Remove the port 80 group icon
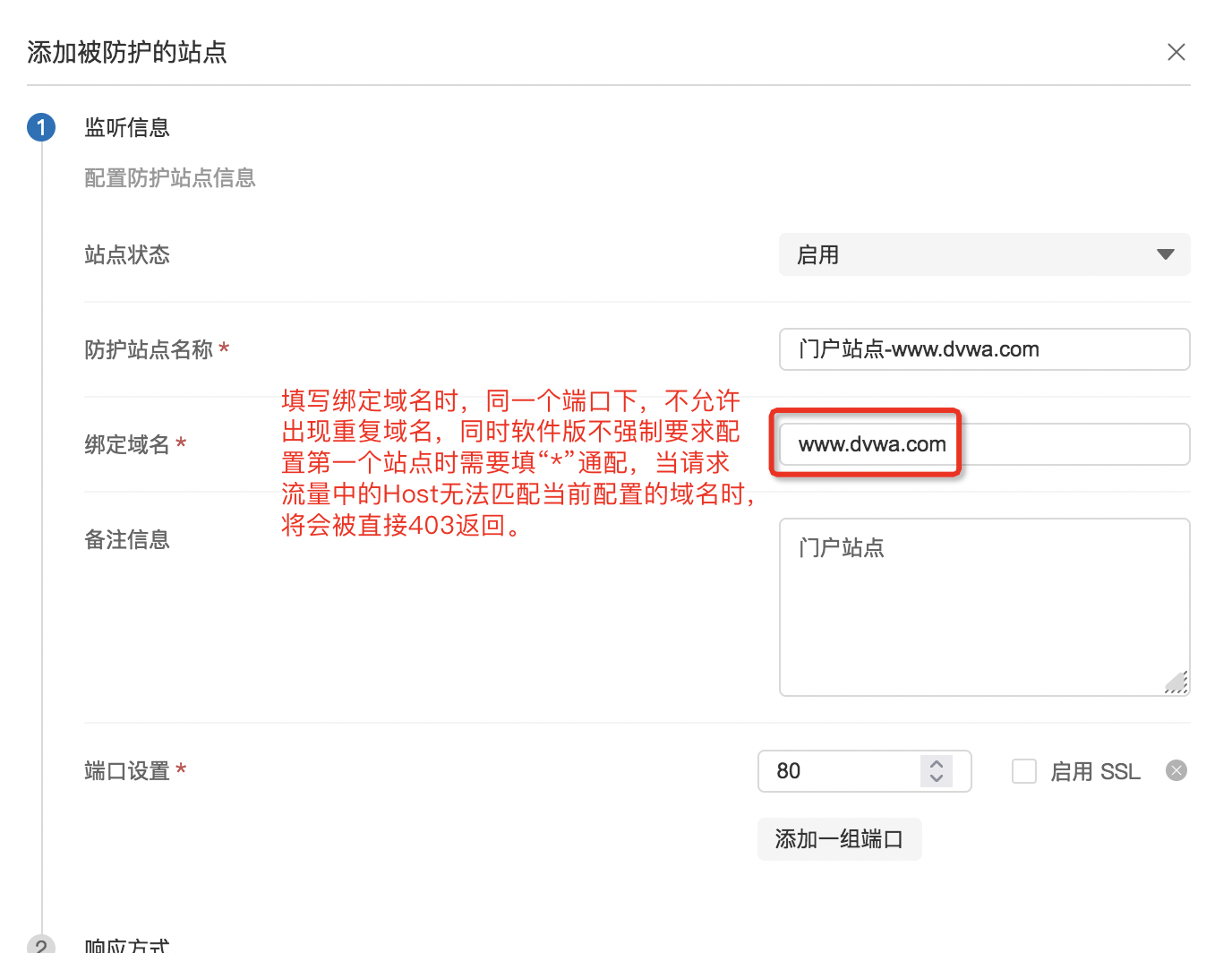Image resolution: width=1232 pixels, height=953 pixels. (x=1176, y=770)
